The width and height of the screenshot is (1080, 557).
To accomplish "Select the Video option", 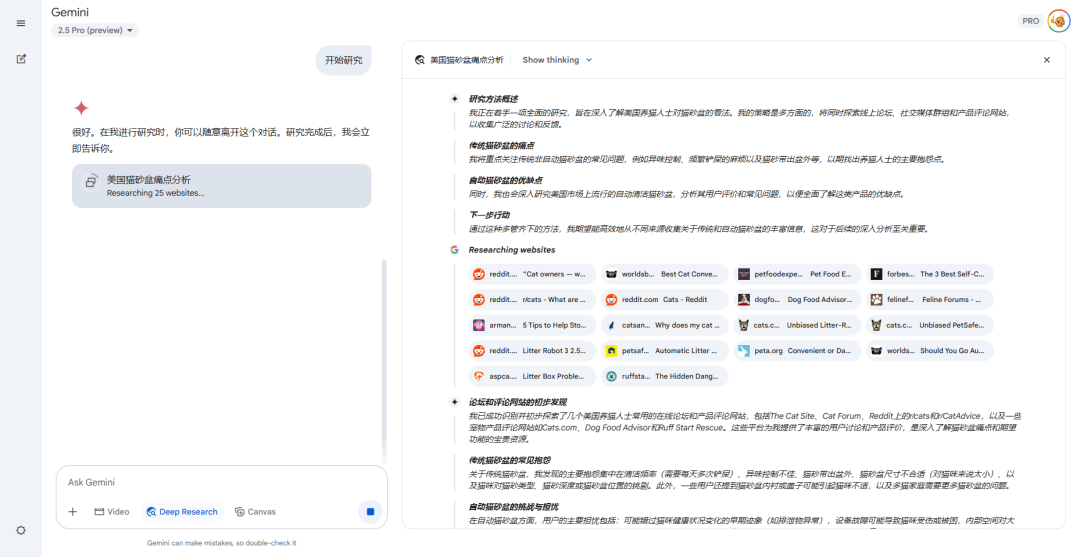I will click(x=112, y=512).
